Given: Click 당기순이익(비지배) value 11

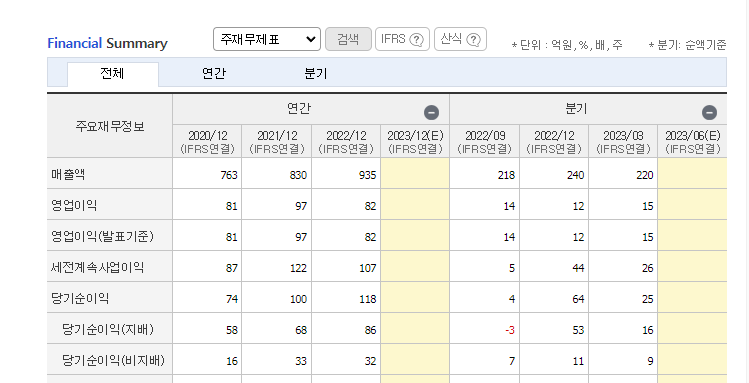Looking at the screenshot, I should click(578, 362).
